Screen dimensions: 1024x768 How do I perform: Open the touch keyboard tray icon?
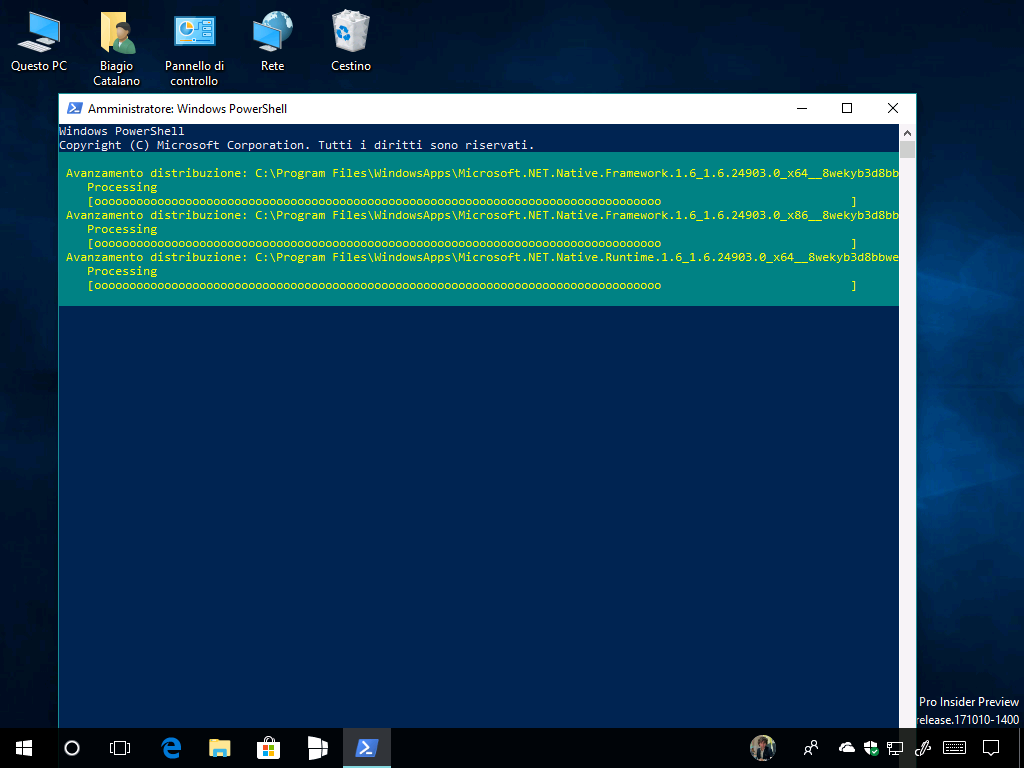click(x=955, y=748)
